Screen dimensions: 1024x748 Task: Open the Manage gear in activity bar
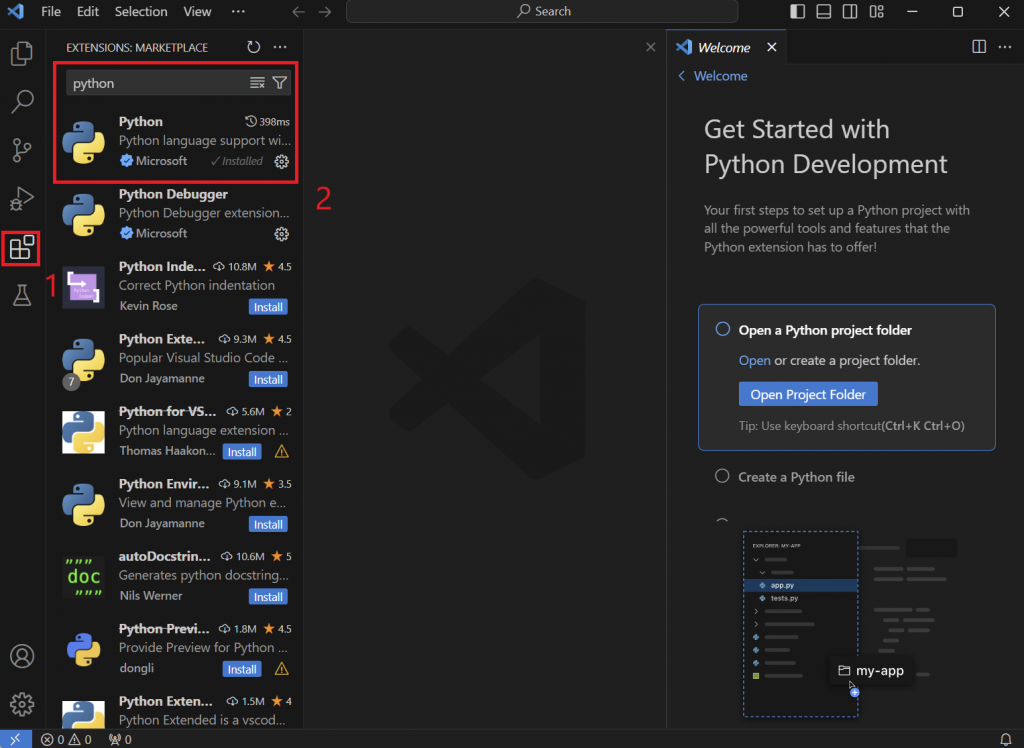point(22,704)
